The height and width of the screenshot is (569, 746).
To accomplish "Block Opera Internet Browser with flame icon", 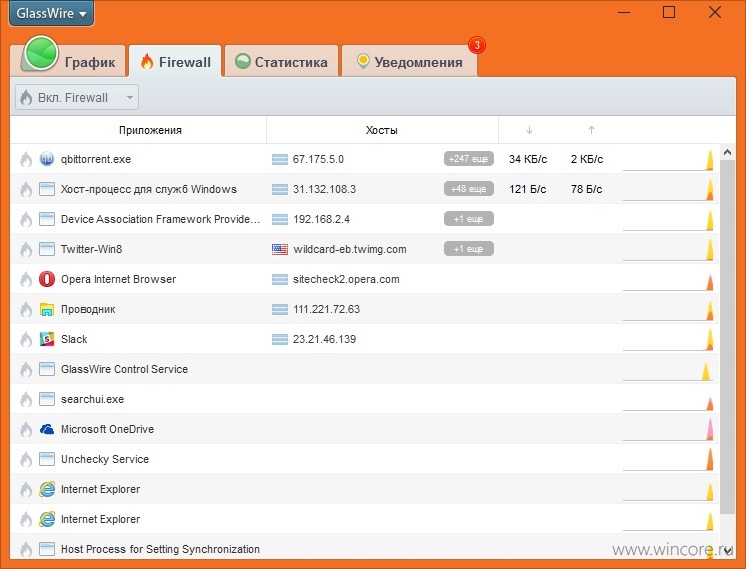I will tap(26, 279).
